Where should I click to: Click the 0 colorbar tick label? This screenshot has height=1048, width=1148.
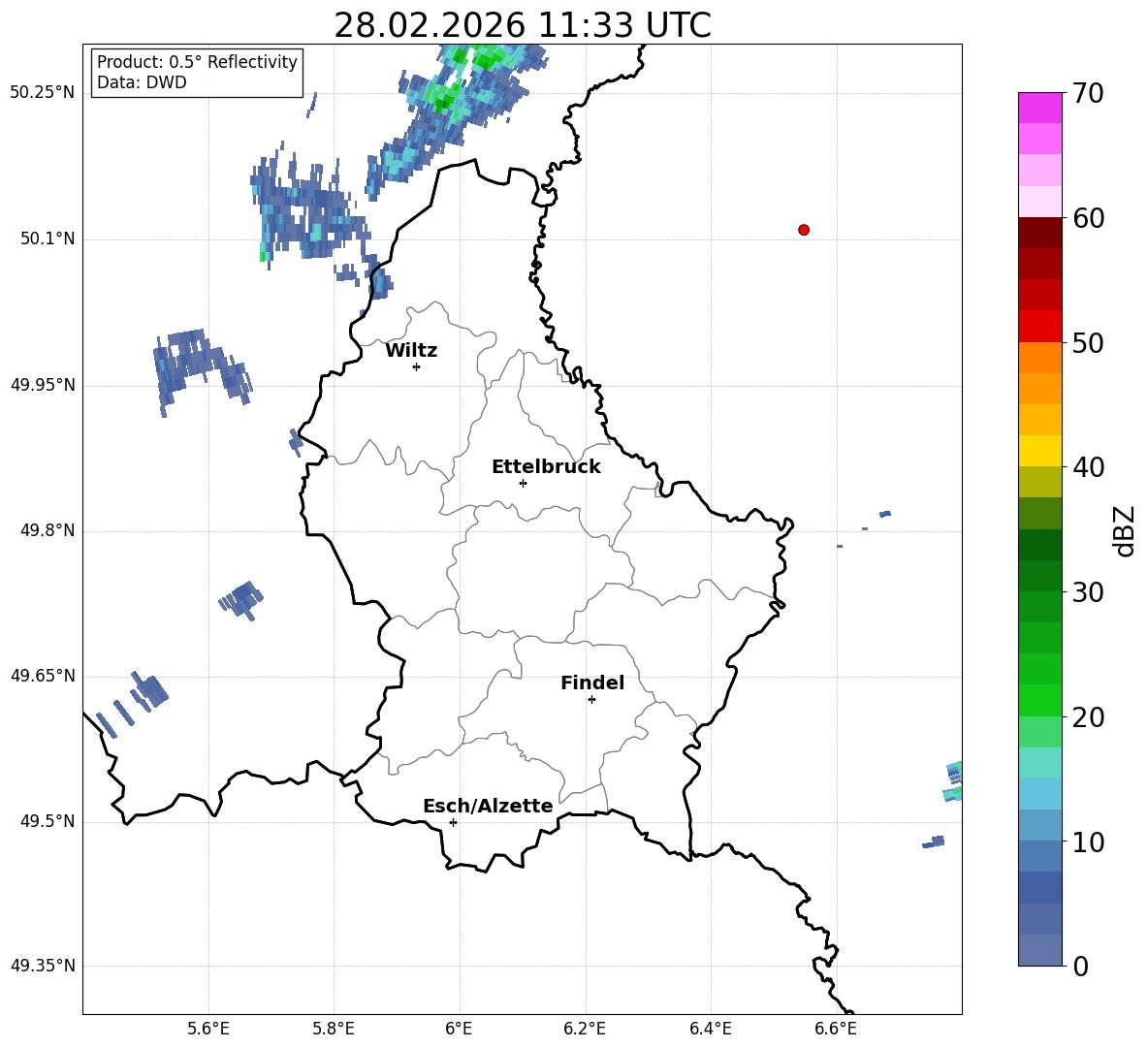coord(1081,967)
